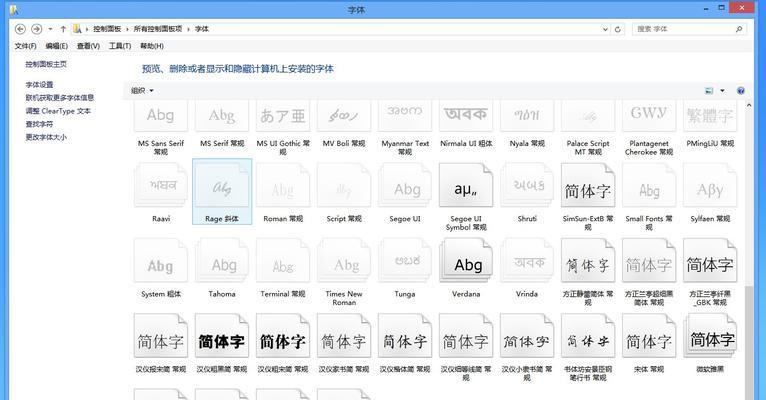
Task: Select the Palace Script MT font icon
Action: point(588,116)
